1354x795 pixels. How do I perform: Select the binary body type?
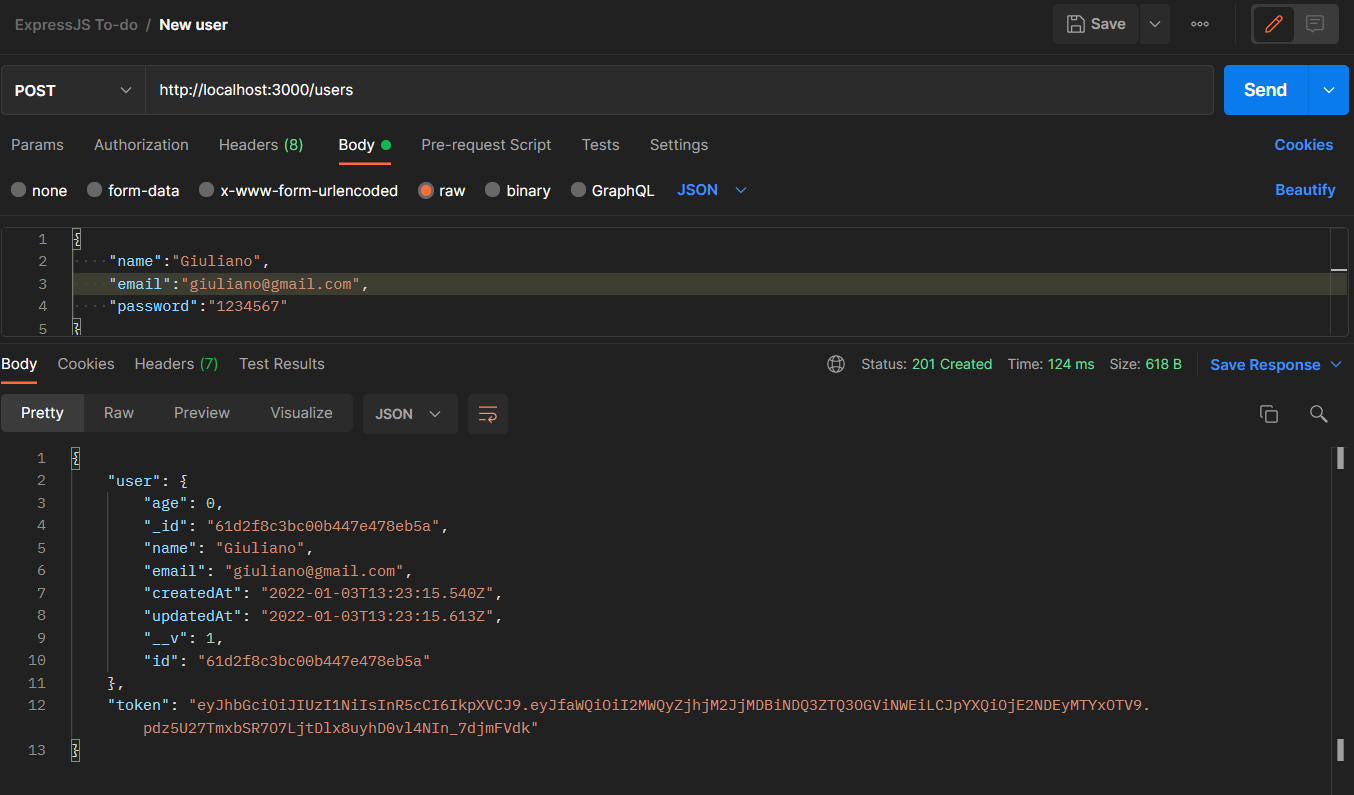(x=517, y=190)
